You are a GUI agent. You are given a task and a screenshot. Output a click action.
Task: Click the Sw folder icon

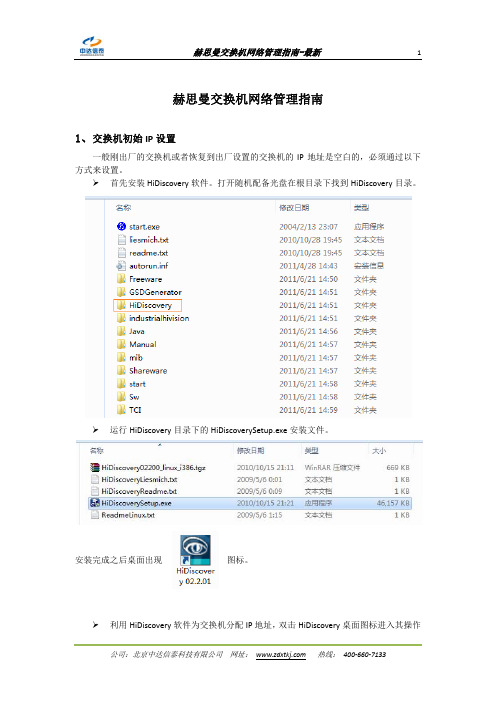121,397
